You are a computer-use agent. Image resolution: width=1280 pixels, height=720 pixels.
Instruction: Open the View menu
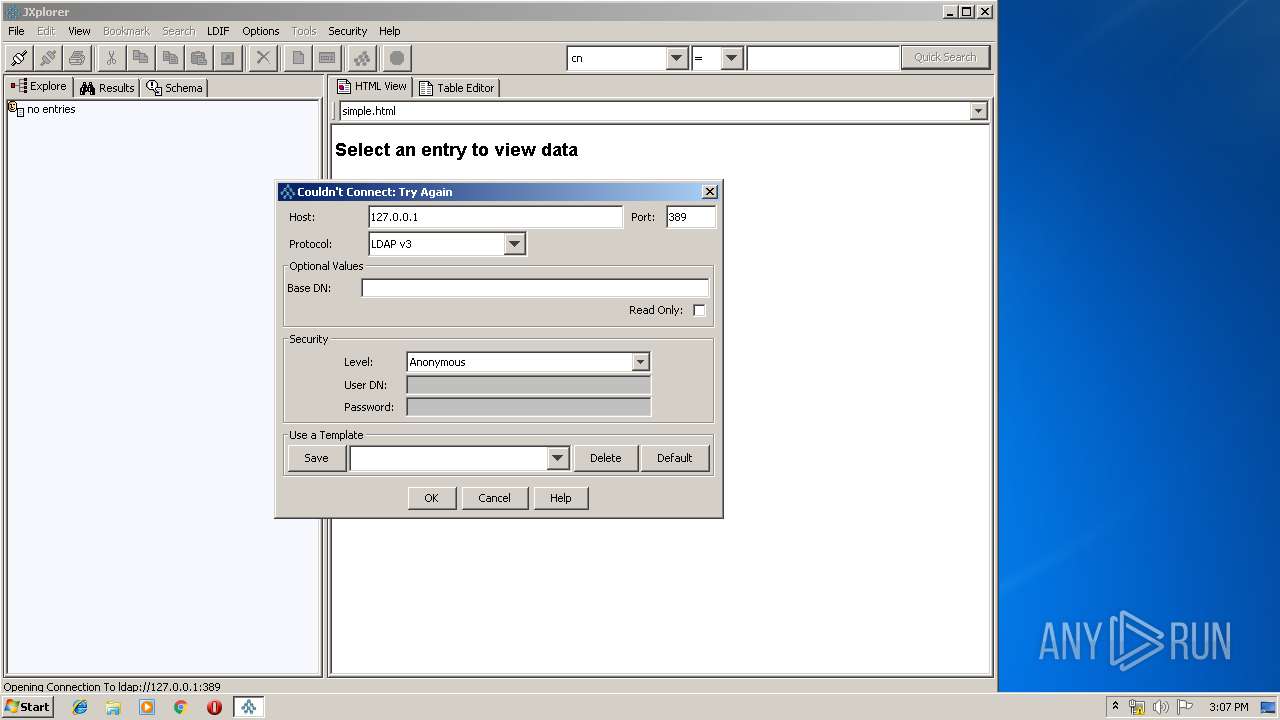pos(79,31)
